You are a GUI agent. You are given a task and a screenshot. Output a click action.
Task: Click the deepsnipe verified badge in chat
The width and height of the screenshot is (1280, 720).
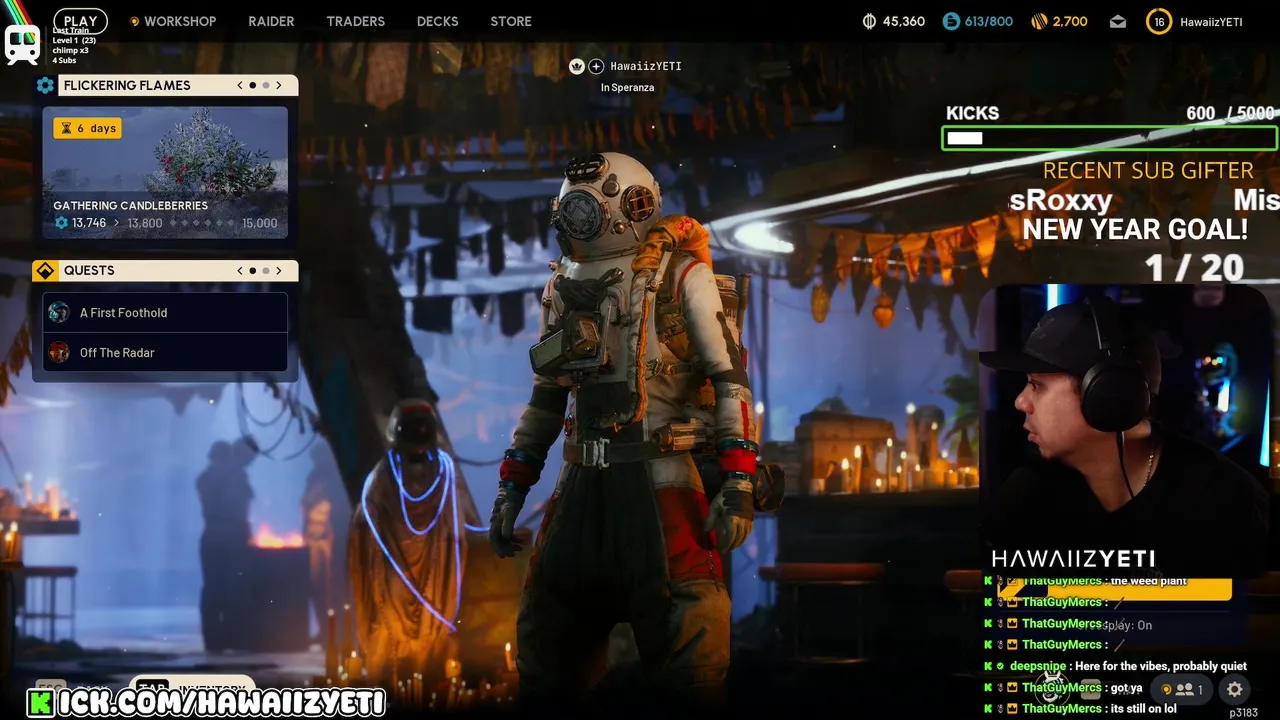click(1001, 666)
